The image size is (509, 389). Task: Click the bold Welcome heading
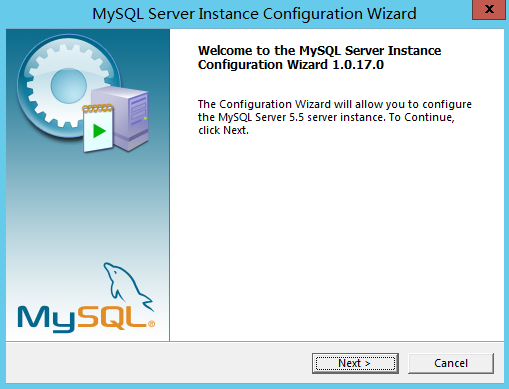click(320, 57)
